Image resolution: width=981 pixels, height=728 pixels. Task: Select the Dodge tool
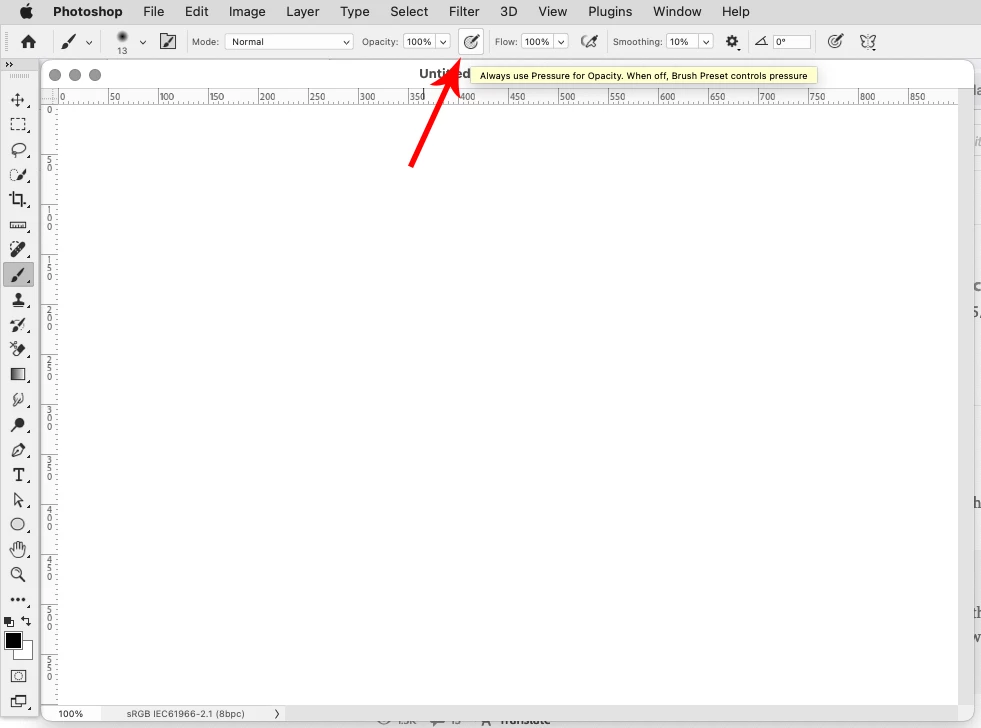[18, 425]
